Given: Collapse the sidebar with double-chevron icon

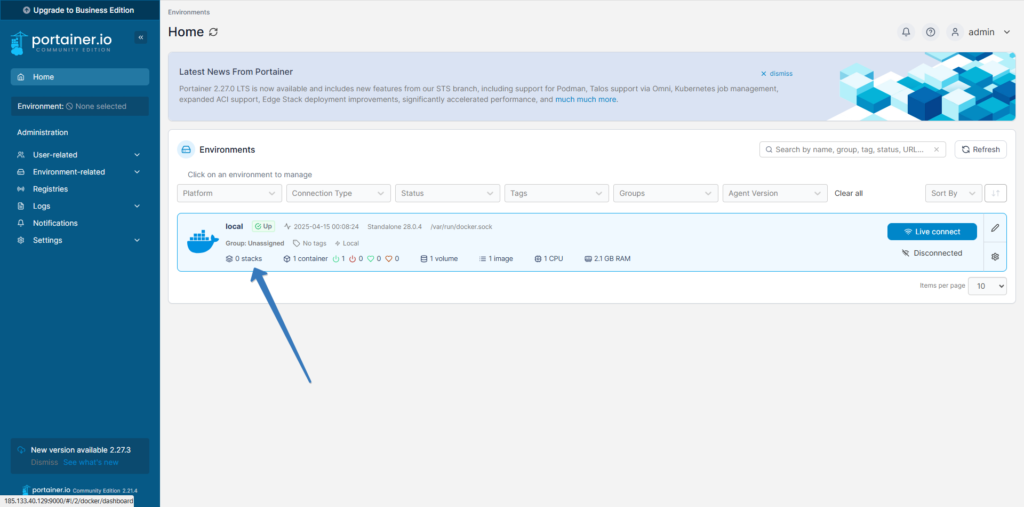Looking at the screenshot, I should click(x=140, y=37).
